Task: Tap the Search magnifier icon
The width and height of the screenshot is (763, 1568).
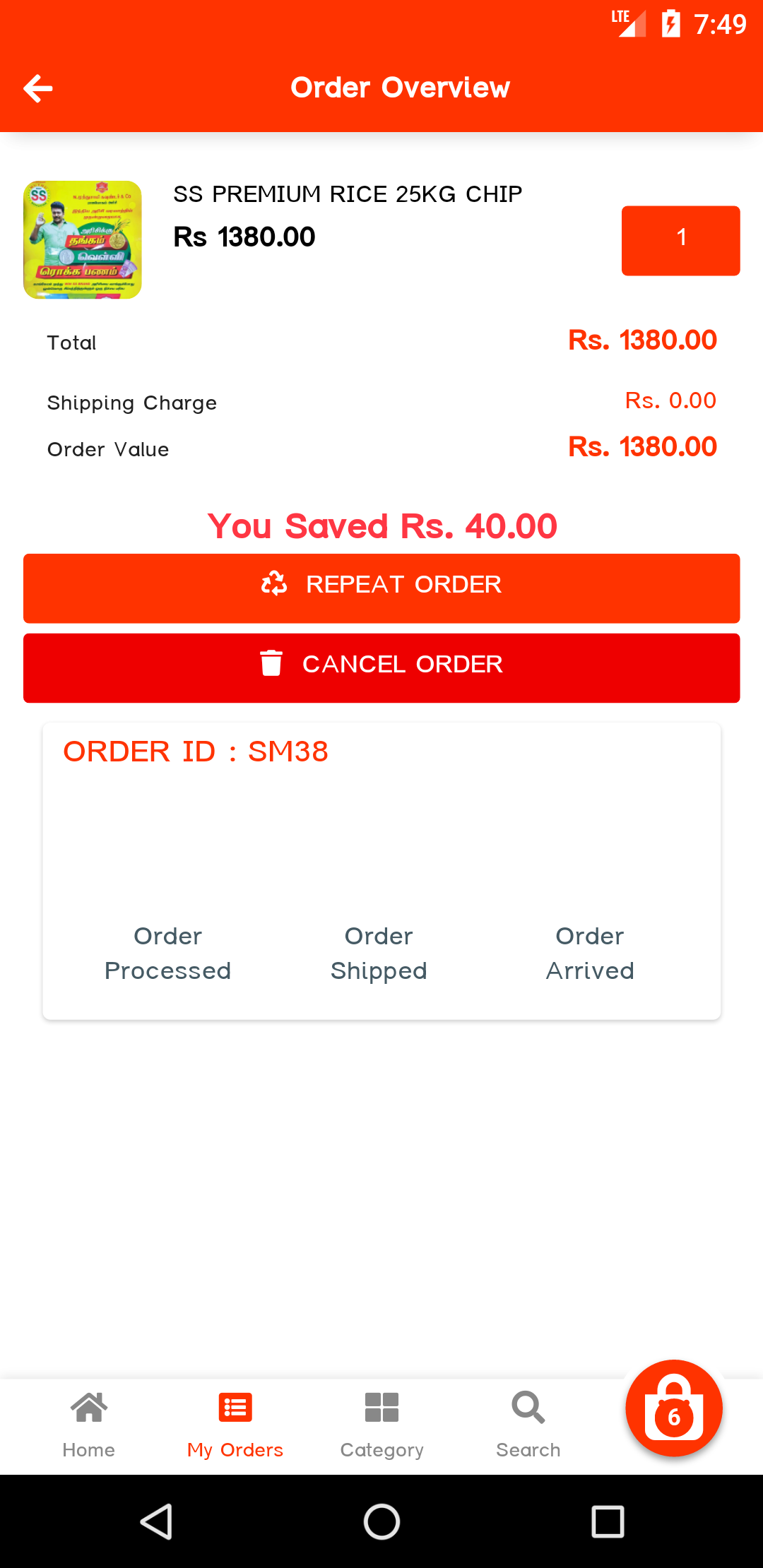Action: pos(528,1408)
